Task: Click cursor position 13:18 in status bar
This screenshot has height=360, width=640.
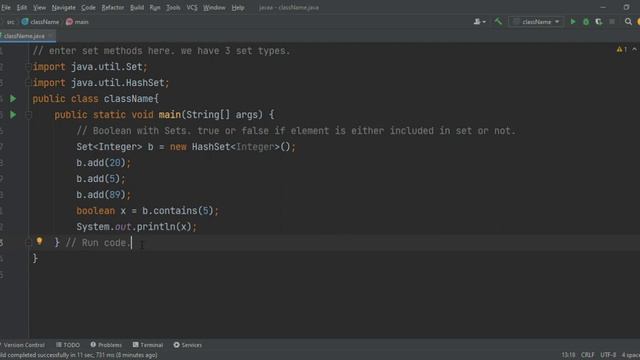Action: (568, 355)
